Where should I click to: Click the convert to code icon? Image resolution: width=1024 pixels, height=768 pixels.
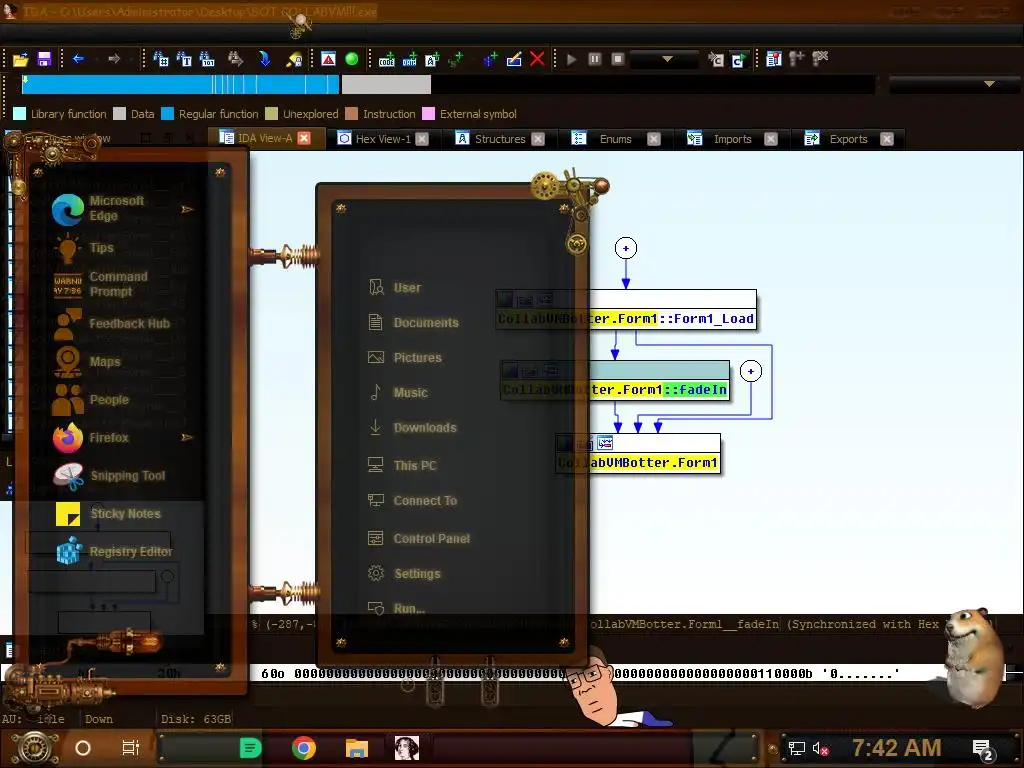pyautogui.click(x=387, y=60)
